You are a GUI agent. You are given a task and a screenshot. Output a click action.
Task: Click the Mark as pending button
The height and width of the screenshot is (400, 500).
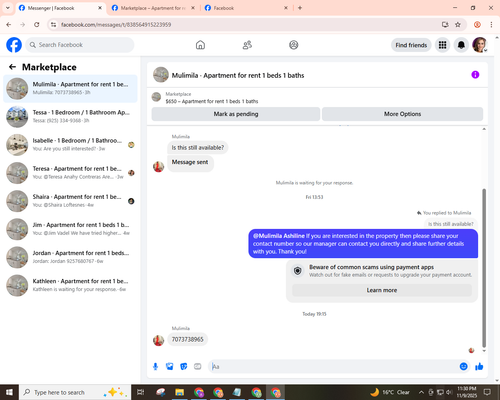tap(236, 114)
